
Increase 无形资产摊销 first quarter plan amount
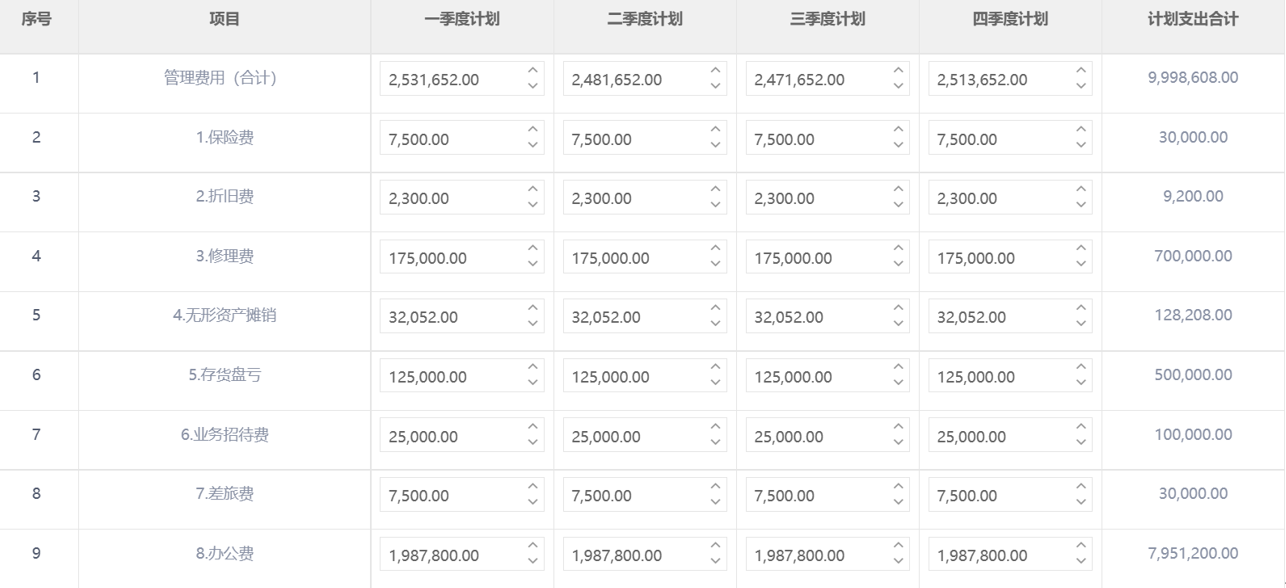[532, 309]
